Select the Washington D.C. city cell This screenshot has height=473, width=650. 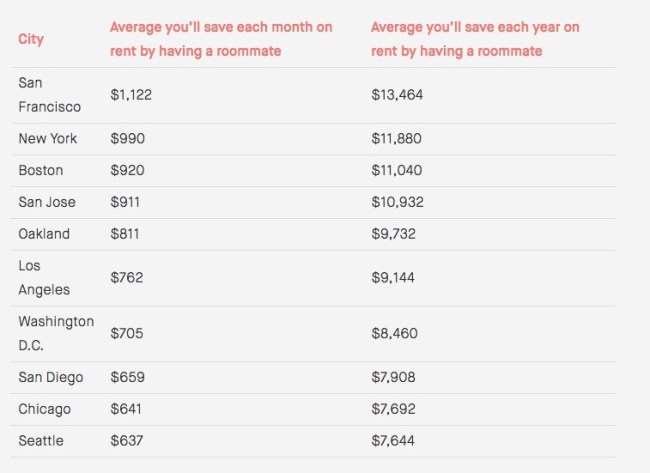tap(56, 333)
